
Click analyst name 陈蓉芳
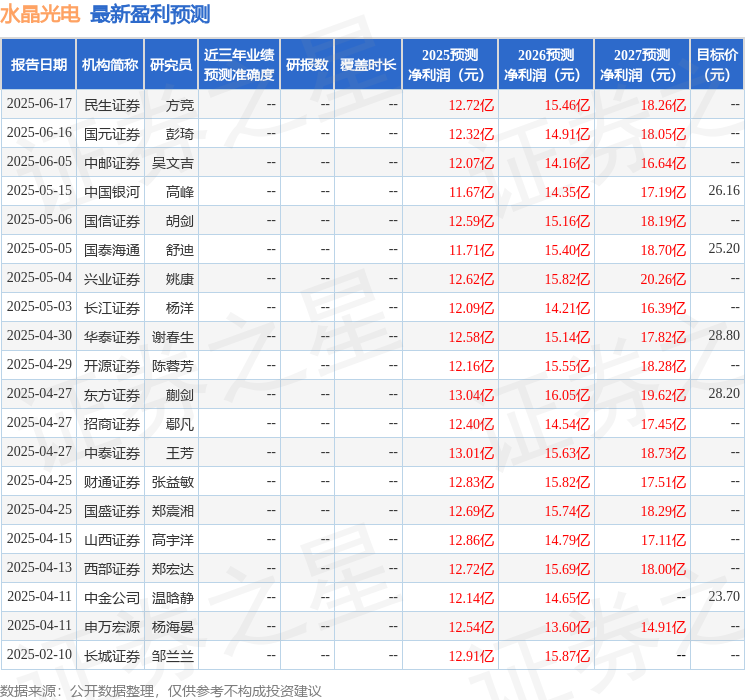(x=172, y=366)
